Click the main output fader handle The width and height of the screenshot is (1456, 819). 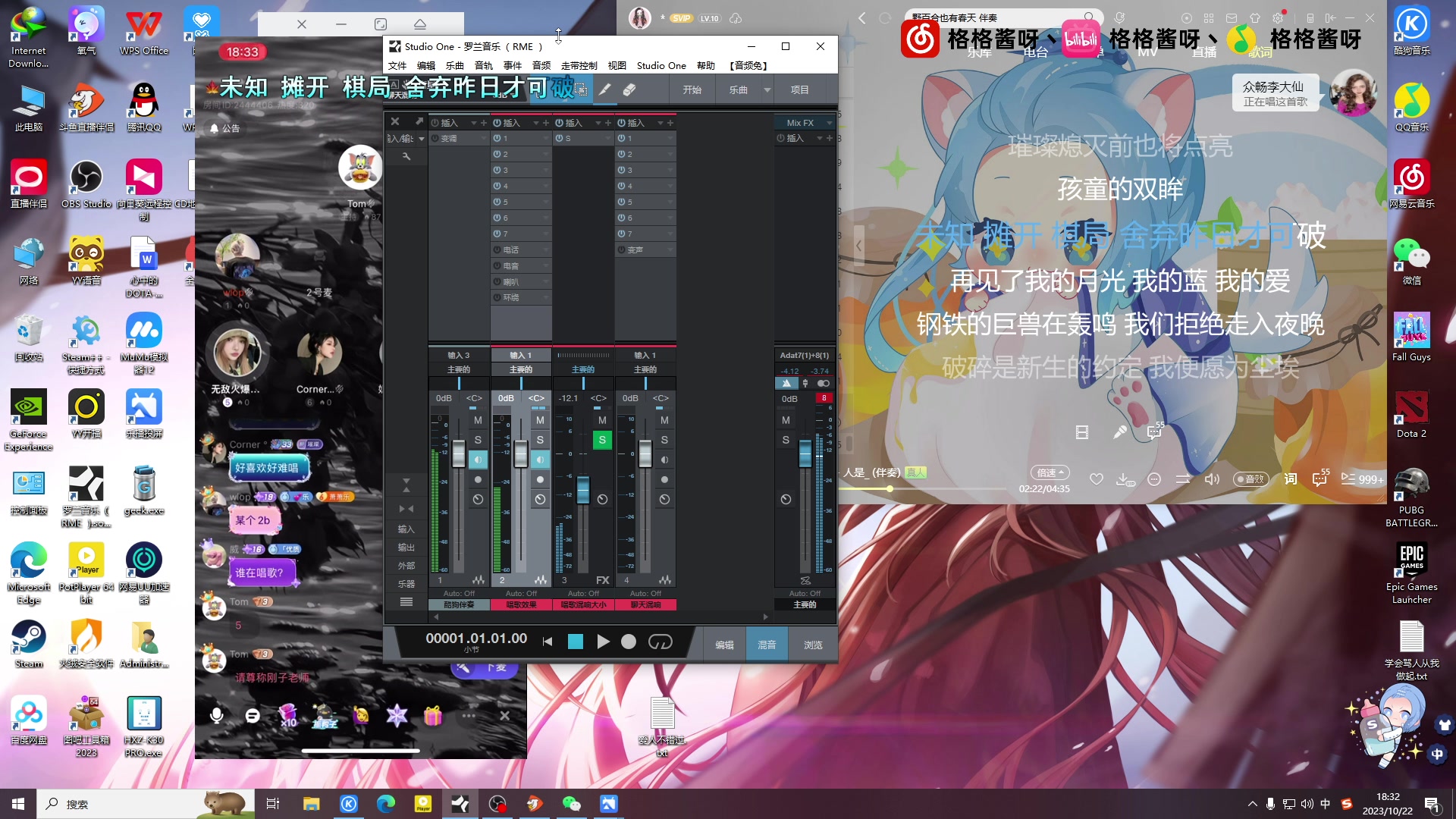click(x=805, y=453)
